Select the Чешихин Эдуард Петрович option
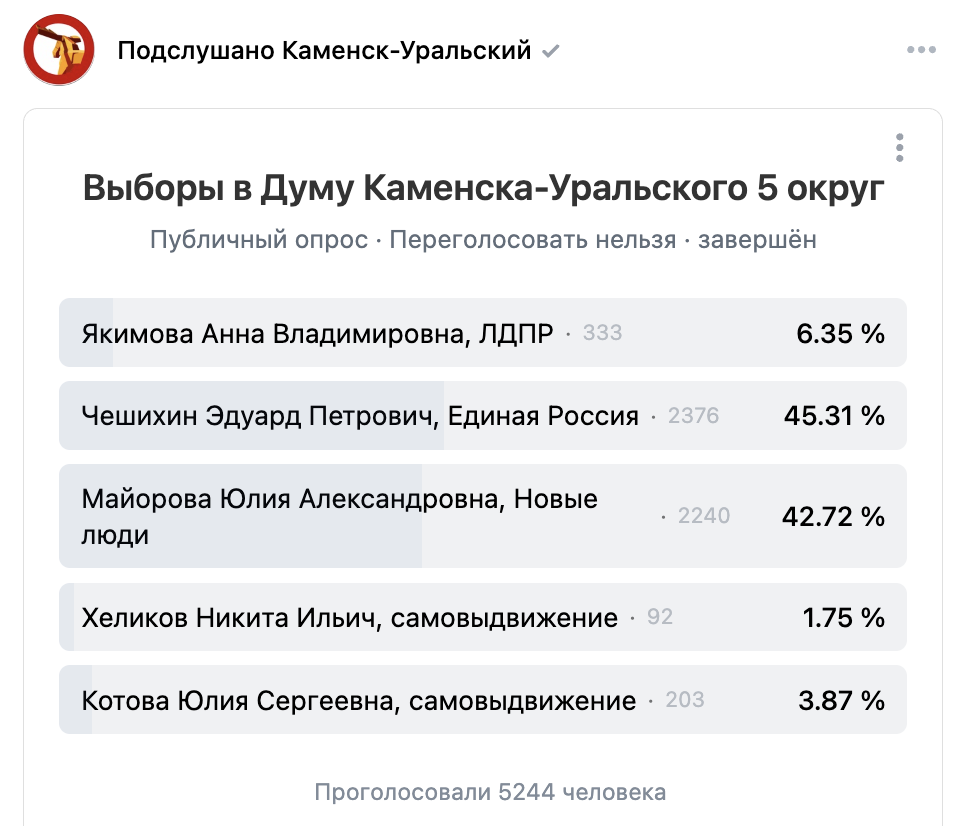This screenshot has height=826, width=972. point(483,415)
